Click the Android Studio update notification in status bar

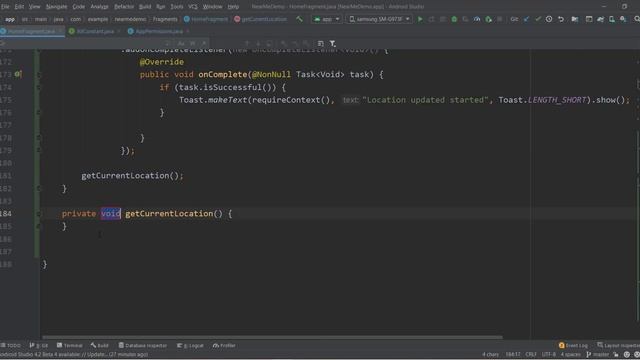click(x=74, y=354)
